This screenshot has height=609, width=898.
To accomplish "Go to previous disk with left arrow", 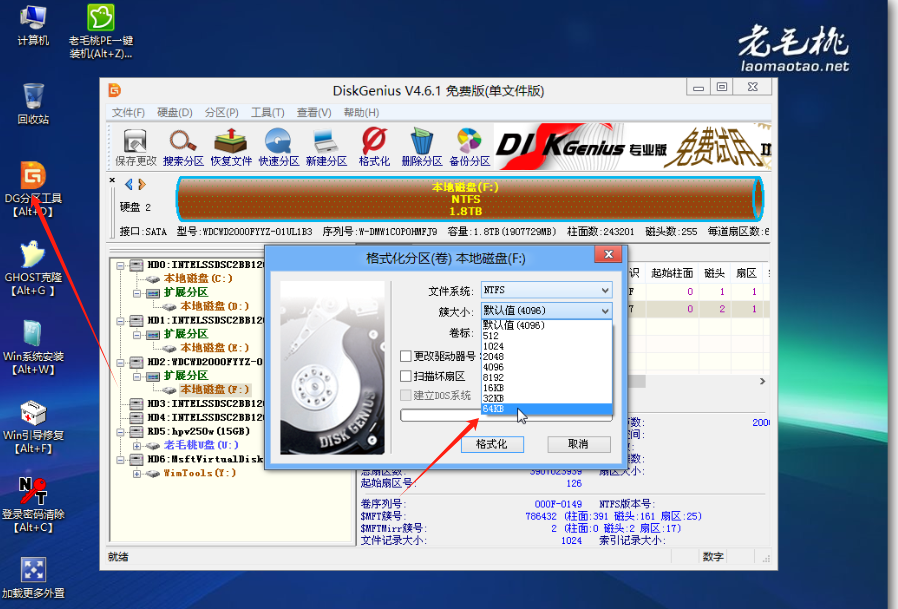I will 129,184.
